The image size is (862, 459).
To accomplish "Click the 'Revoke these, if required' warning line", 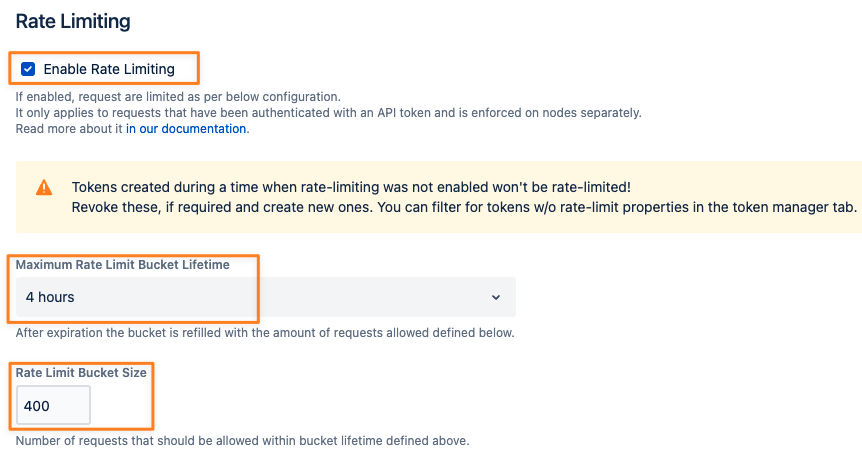I will 465,207.
